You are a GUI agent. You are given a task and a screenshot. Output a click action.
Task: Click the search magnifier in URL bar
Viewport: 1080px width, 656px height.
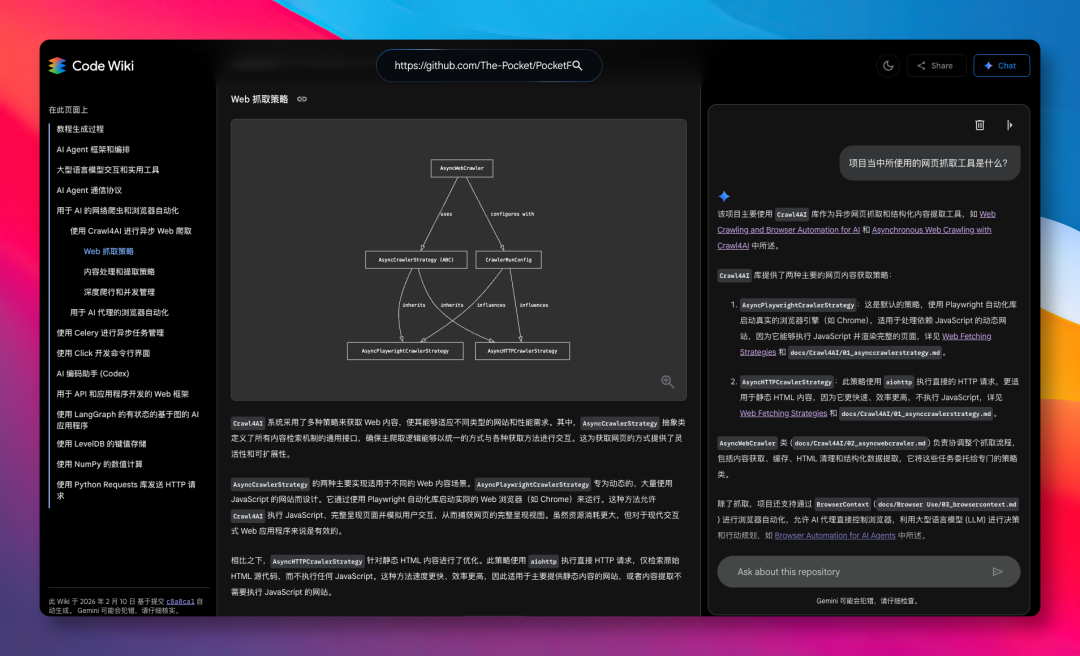(x=577, y=65)
